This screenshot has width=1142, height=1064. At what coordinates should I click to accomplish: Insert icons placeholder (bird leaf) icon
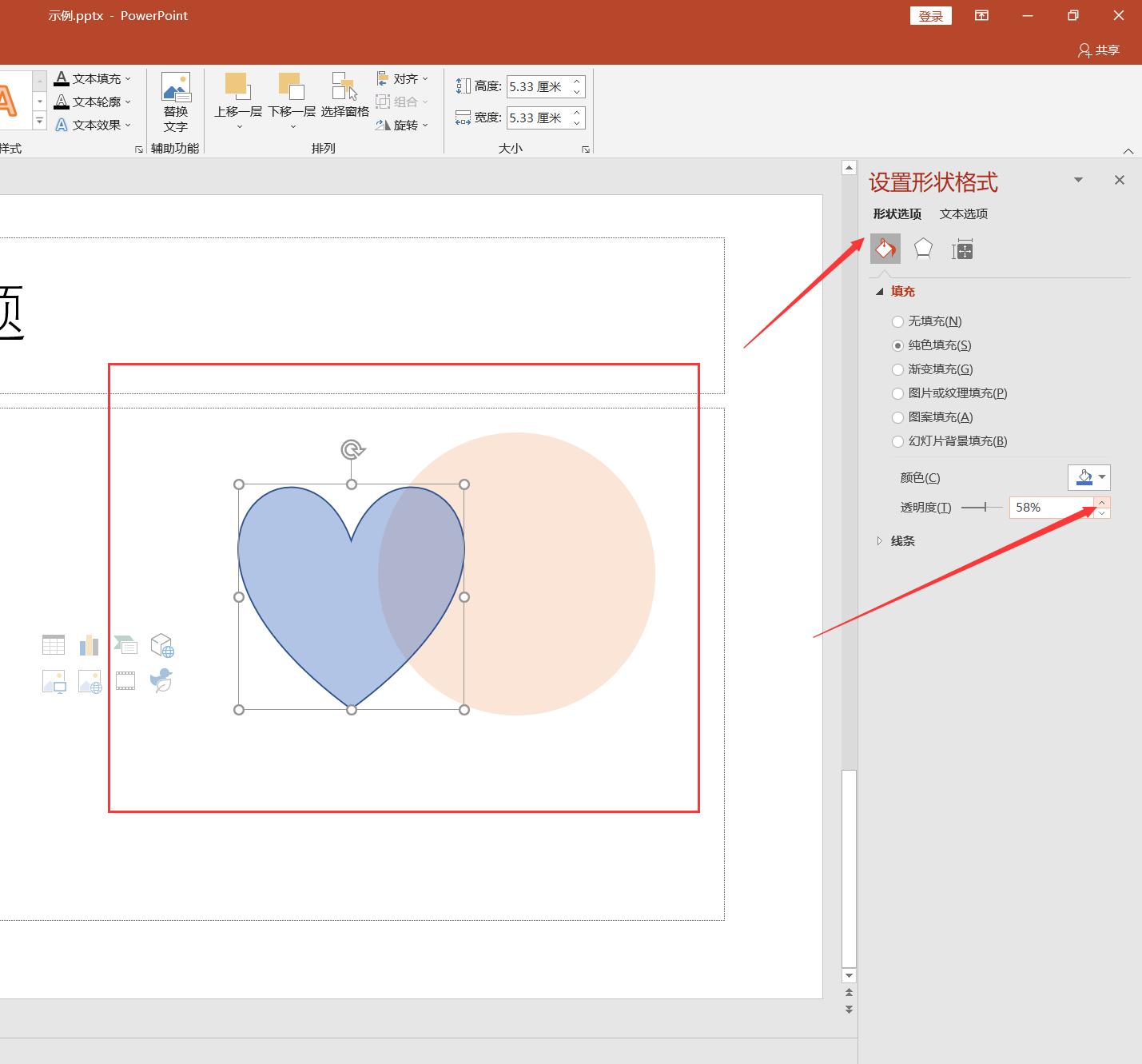[161, 680]
